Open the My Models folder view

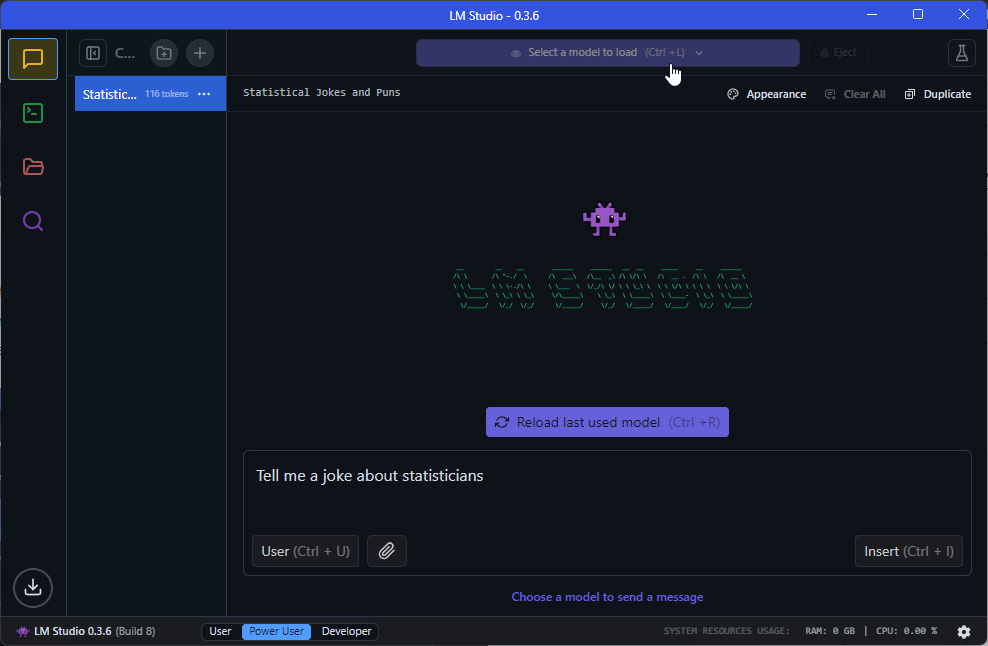(x=33, y=167)
